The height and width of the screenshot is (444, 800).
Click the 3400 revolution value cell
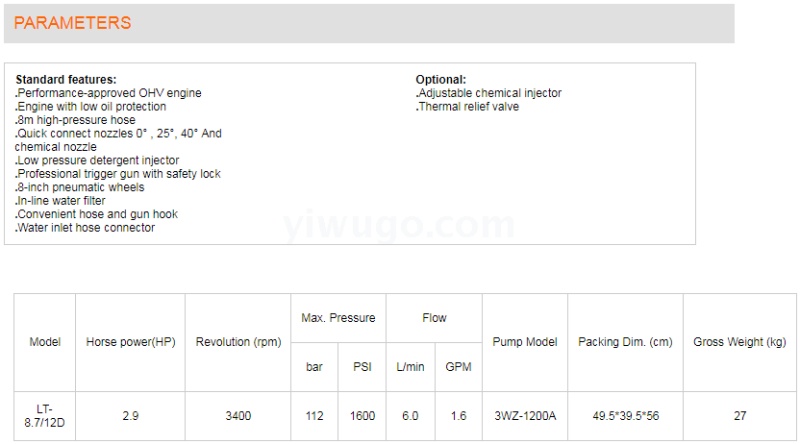coord(238,415)
